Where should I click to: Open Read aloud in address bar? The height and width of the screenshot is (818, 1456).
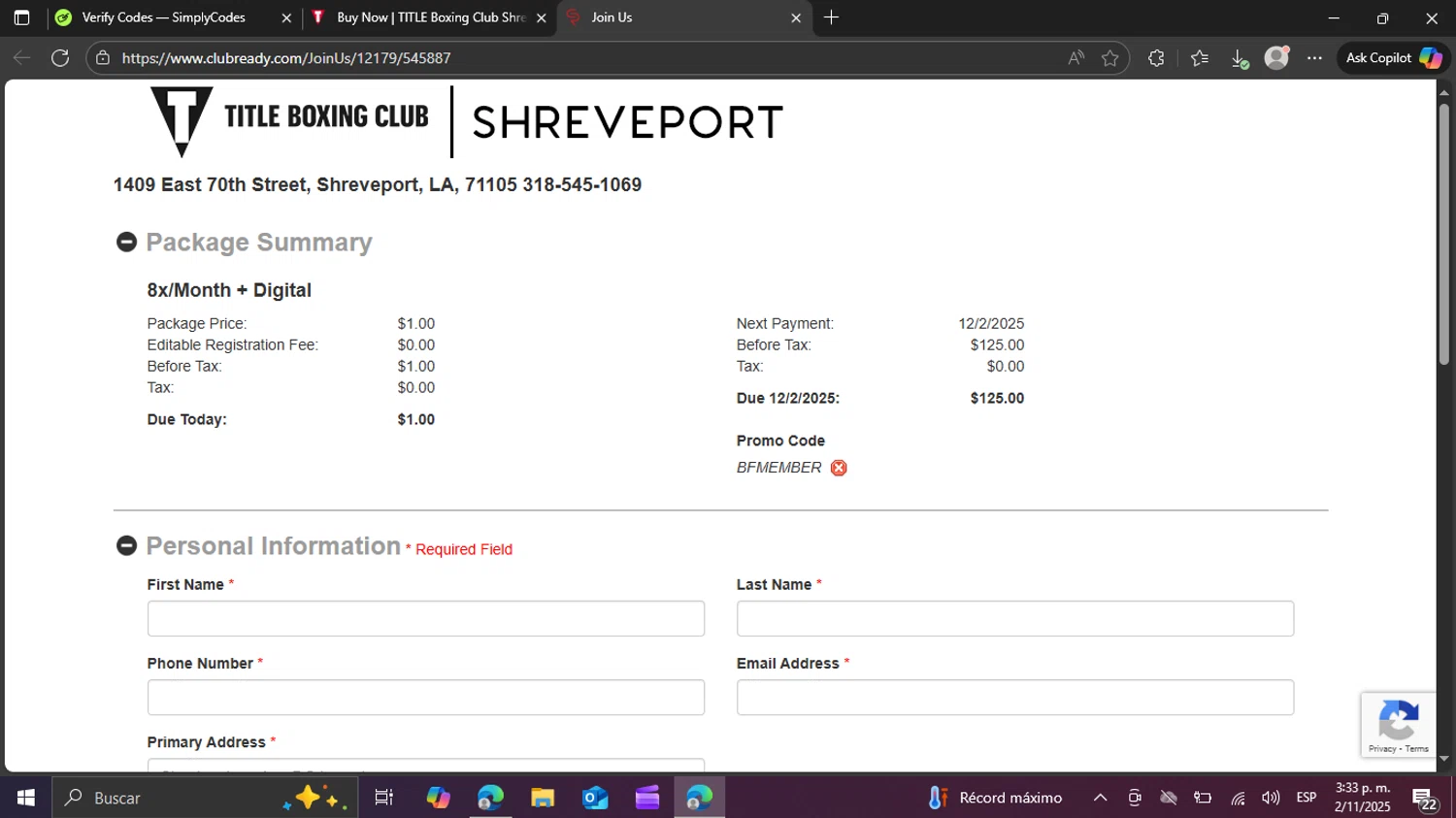click(x=1075, y=58)
